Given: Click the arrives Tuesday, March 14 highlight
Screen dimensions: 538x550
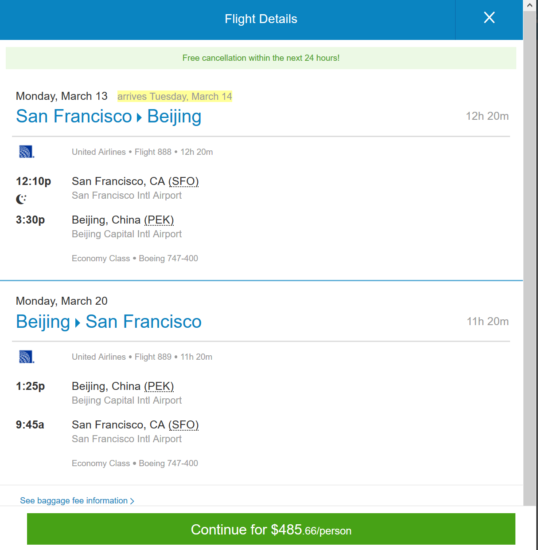Looking at the screenshot, I should [x=175, y=96].
